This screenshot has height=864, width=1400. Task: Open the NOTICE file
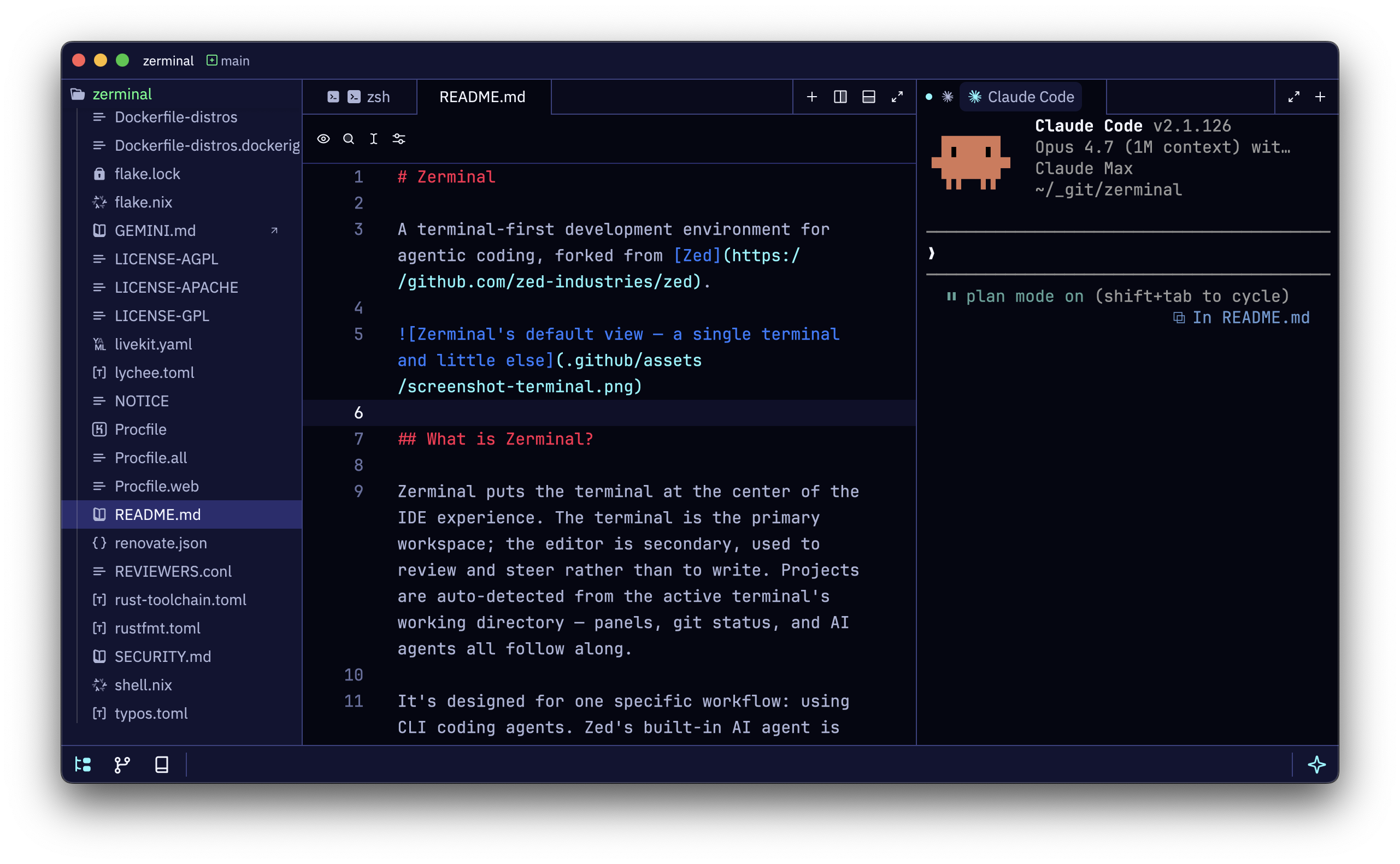pyautogui.click(x=182, y=401)
